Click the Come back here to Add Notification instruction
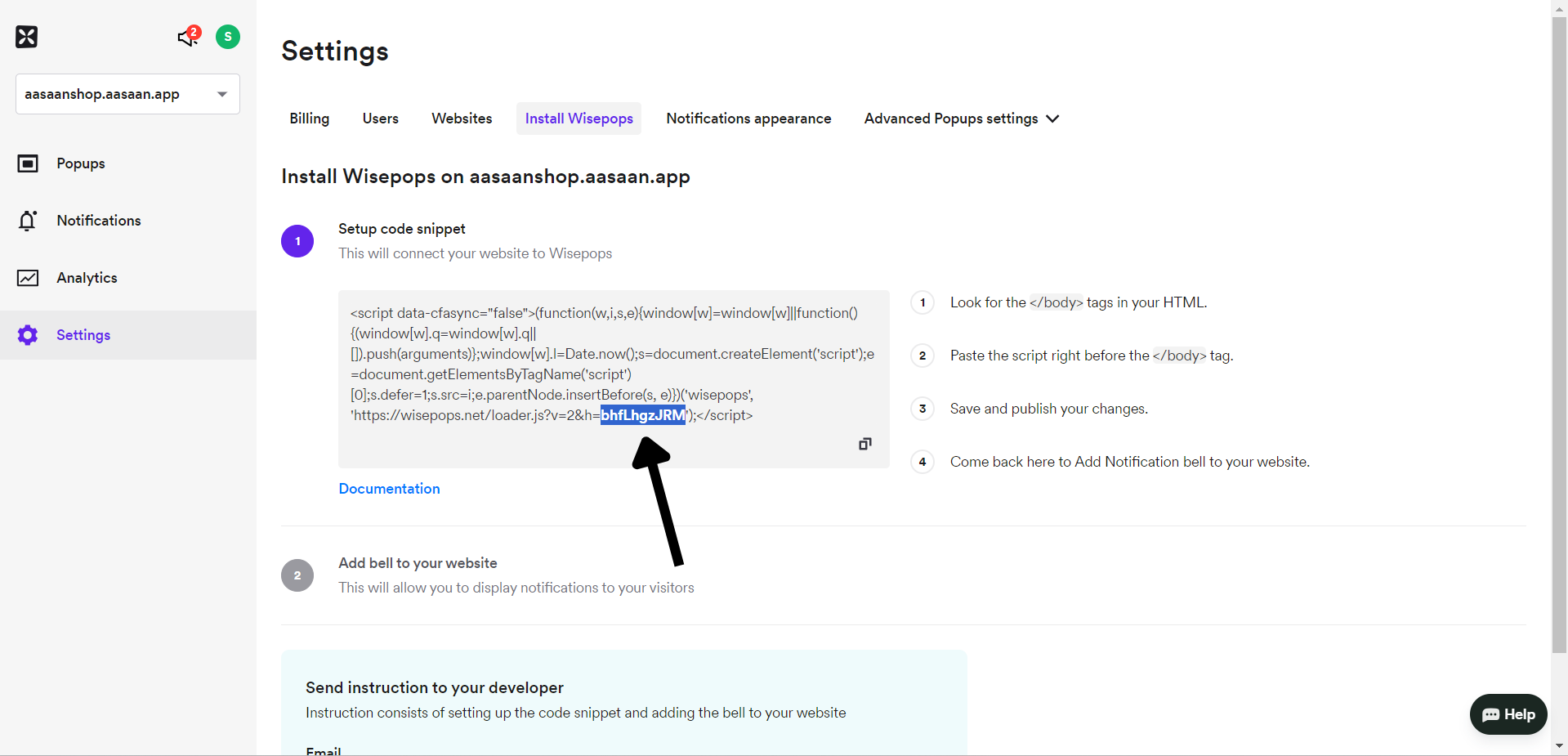This screenshot has height=756, width=1568. coord(1130,462)
